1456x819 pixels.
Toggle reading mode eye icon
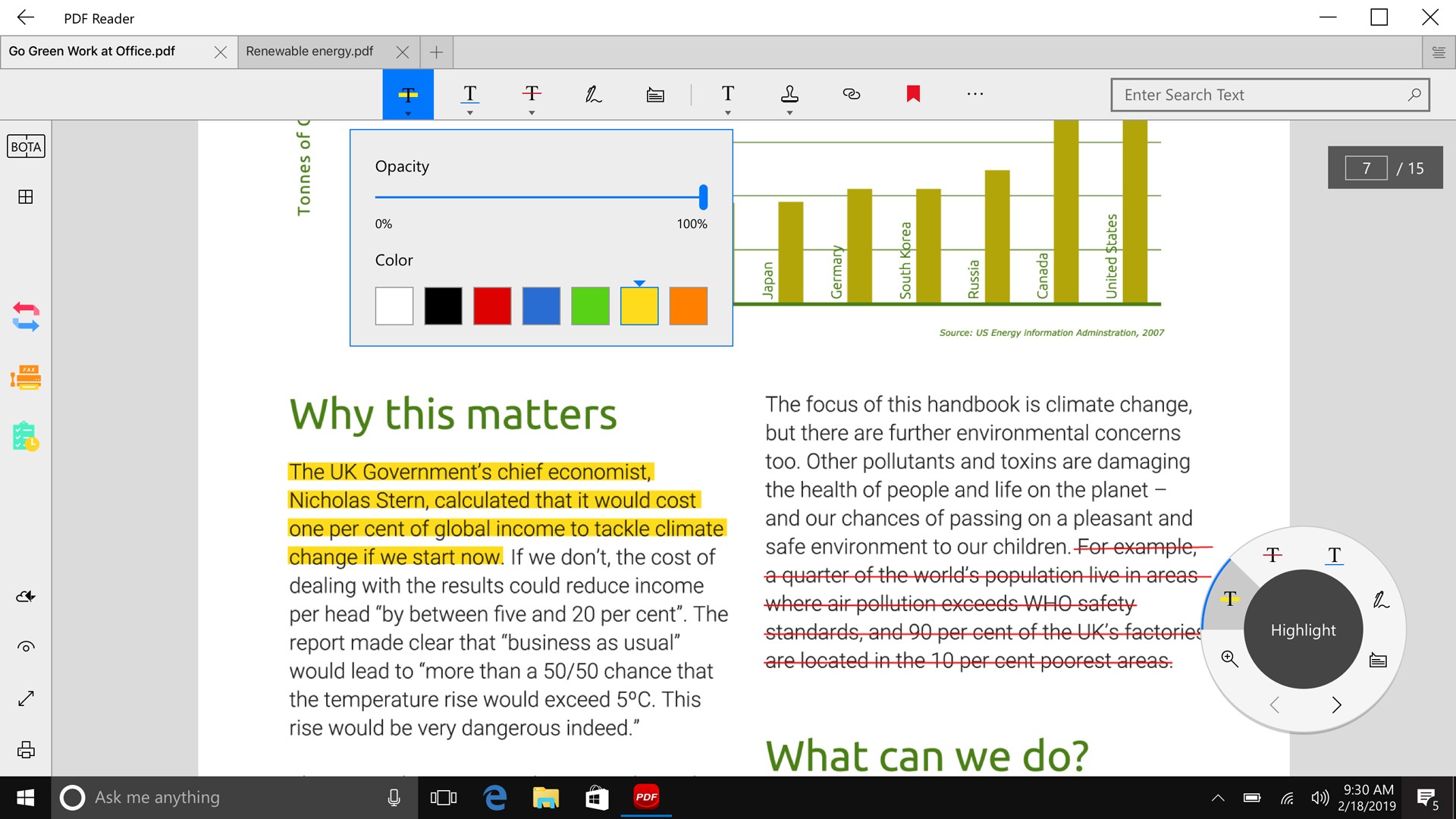(26, 647)
